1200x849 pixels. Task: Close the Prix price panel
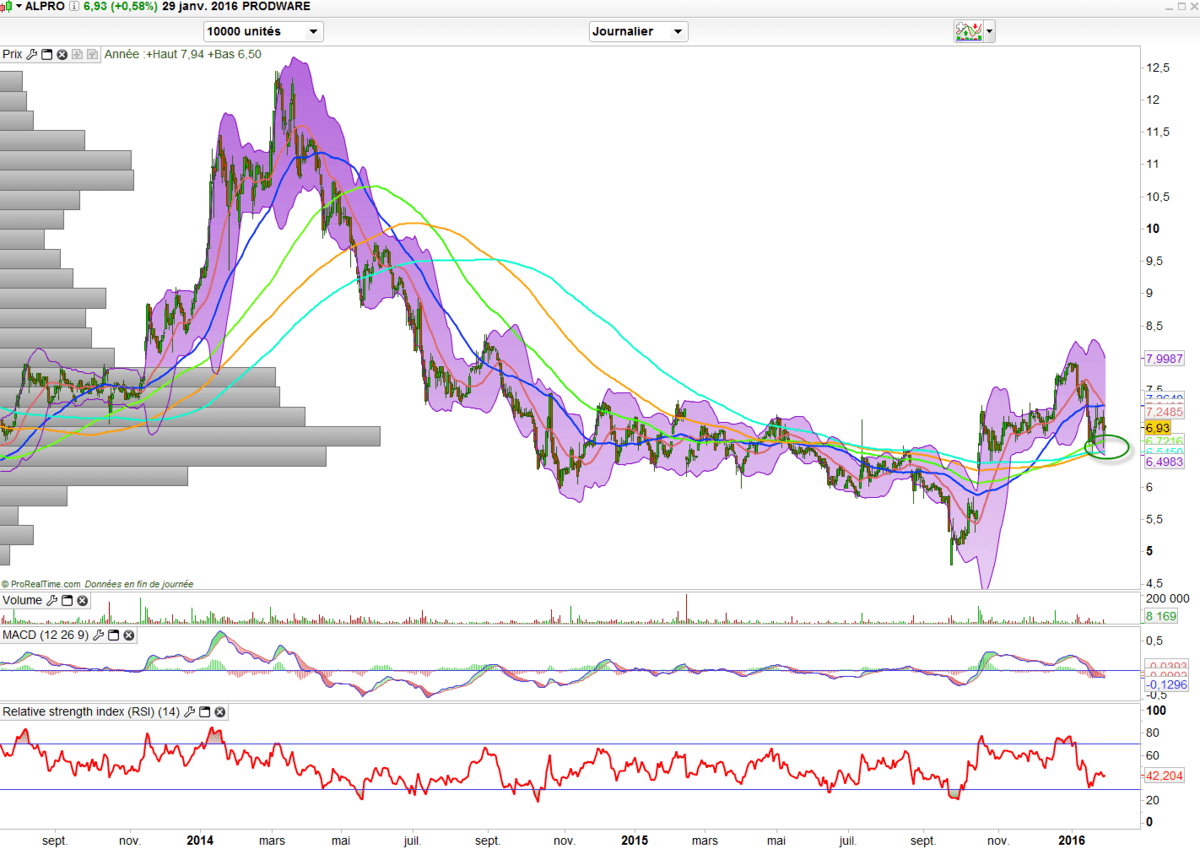[x=62, y=54]
